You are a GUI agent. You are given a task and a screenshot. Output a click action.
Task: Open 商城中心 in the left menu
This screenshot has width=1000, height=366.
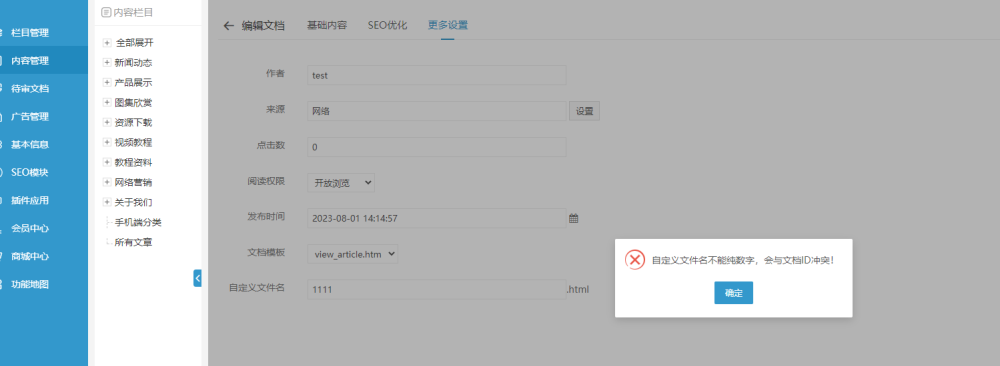point(30,256)
